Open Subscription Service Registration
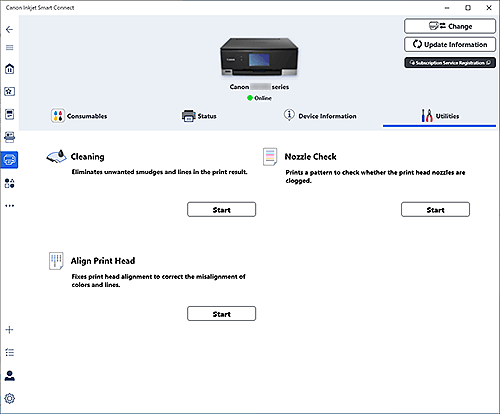This screenshot has width=500, height=414. pos(450,63)
